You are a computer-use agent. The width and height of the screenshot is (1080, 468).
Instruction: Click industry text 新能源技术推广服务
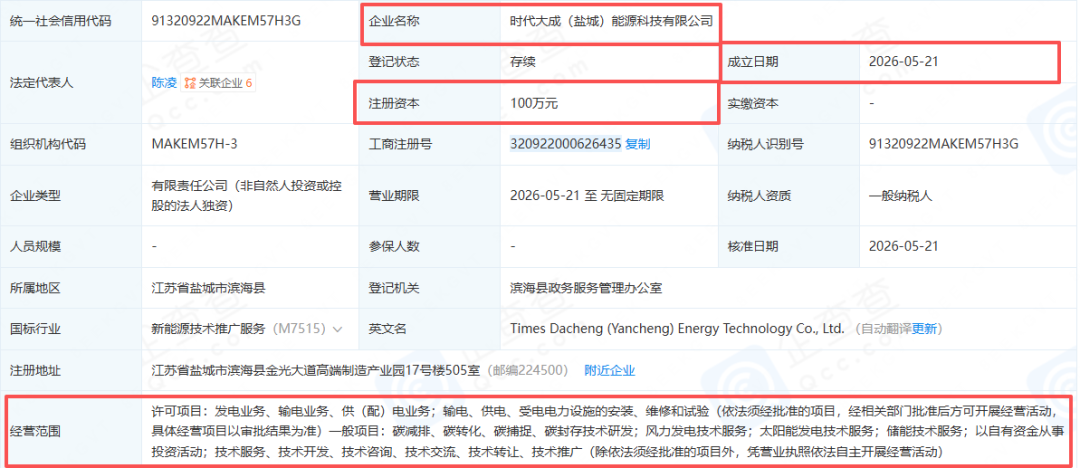[x=208, y=329]
